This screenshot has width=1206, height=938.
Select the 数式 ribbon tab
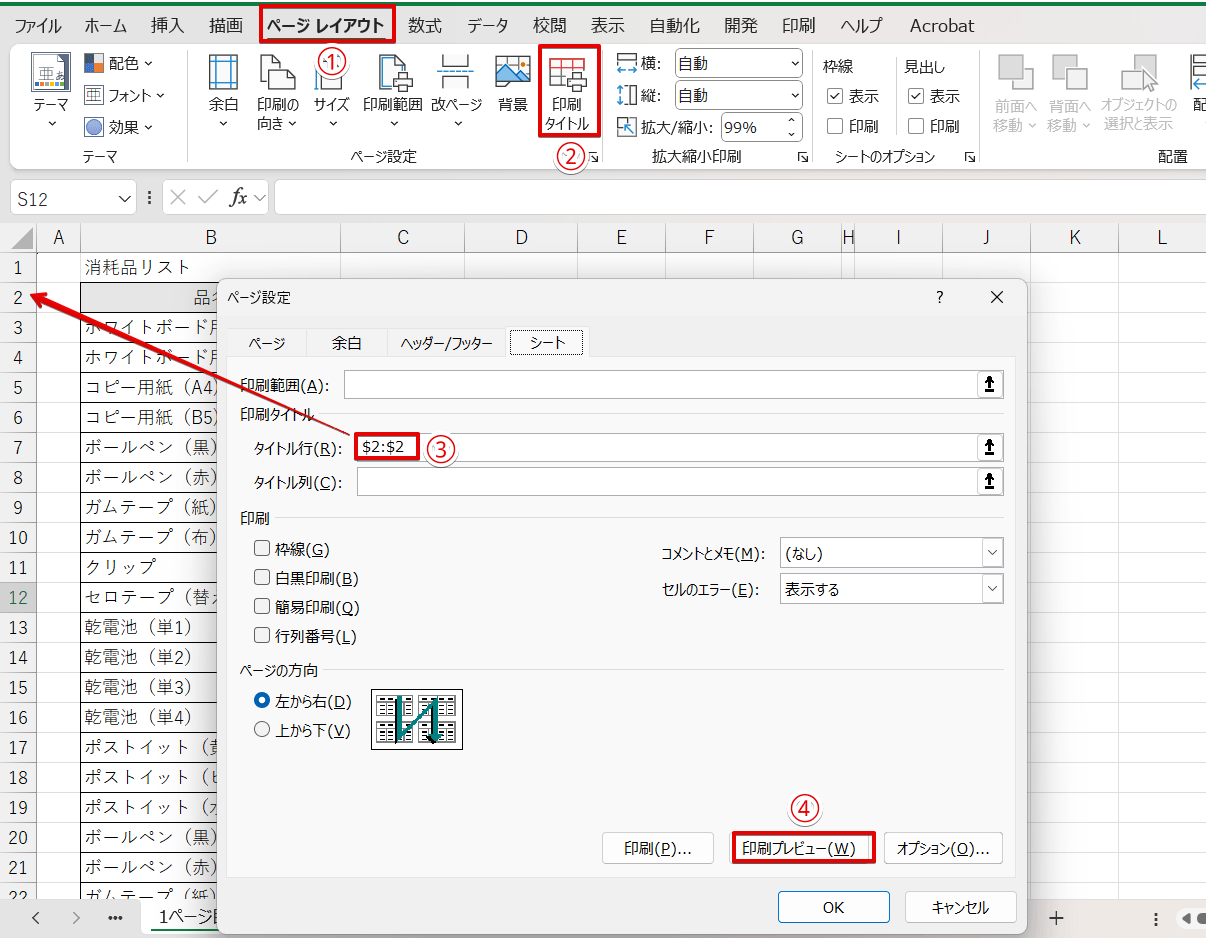[424, 25]
